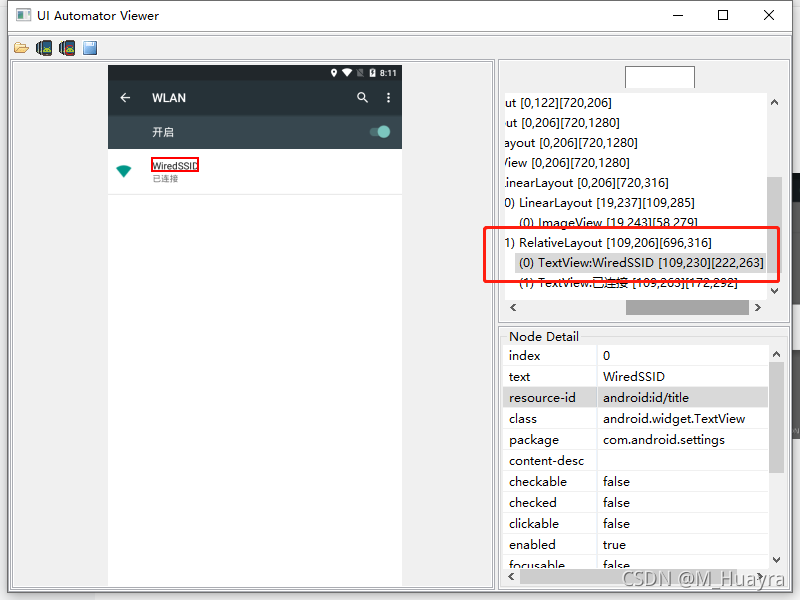Click Node Detail scroll-down arrow
The width and height of the screenshot is (800, 600).
[776, 560]
